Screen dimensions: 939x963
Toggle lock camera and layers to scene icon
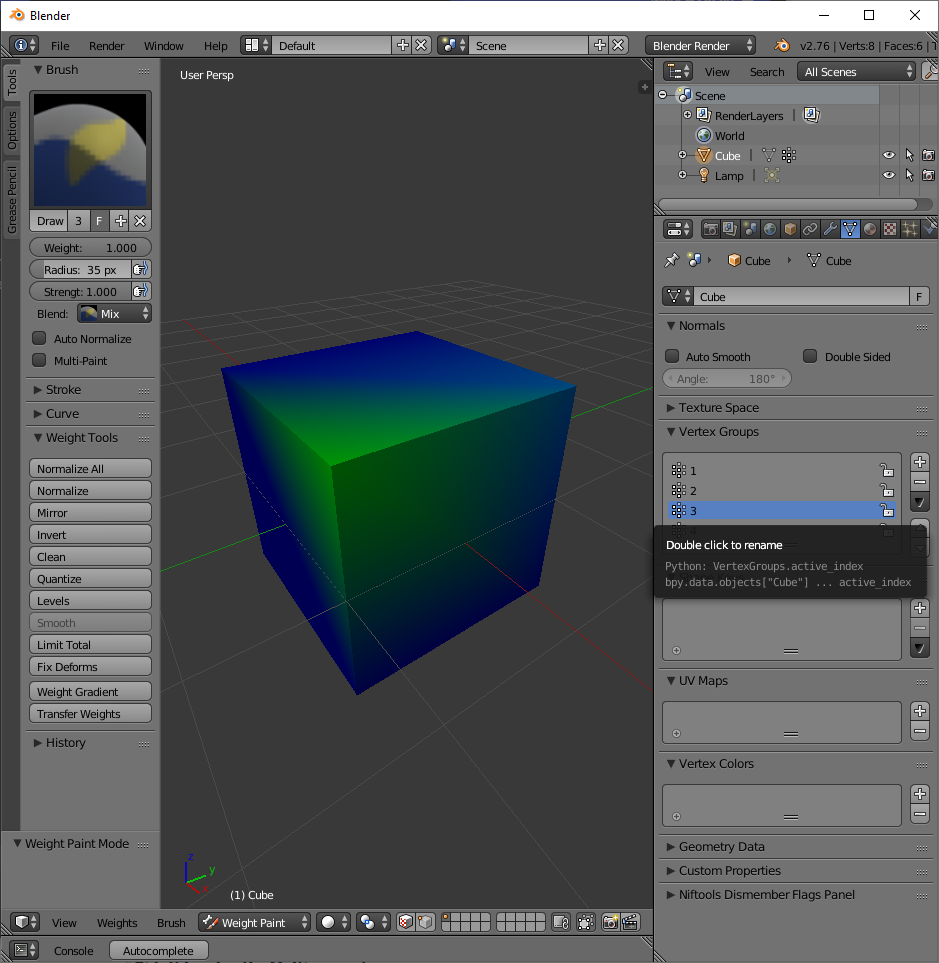(561, 922)
